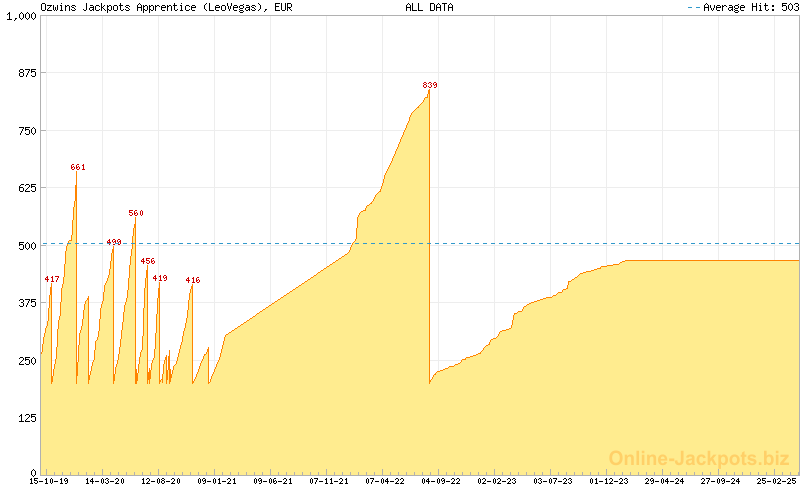Viewport: 800px width, 490px height.
Task: Click the 417 peak value label
Action: [52, 279]
